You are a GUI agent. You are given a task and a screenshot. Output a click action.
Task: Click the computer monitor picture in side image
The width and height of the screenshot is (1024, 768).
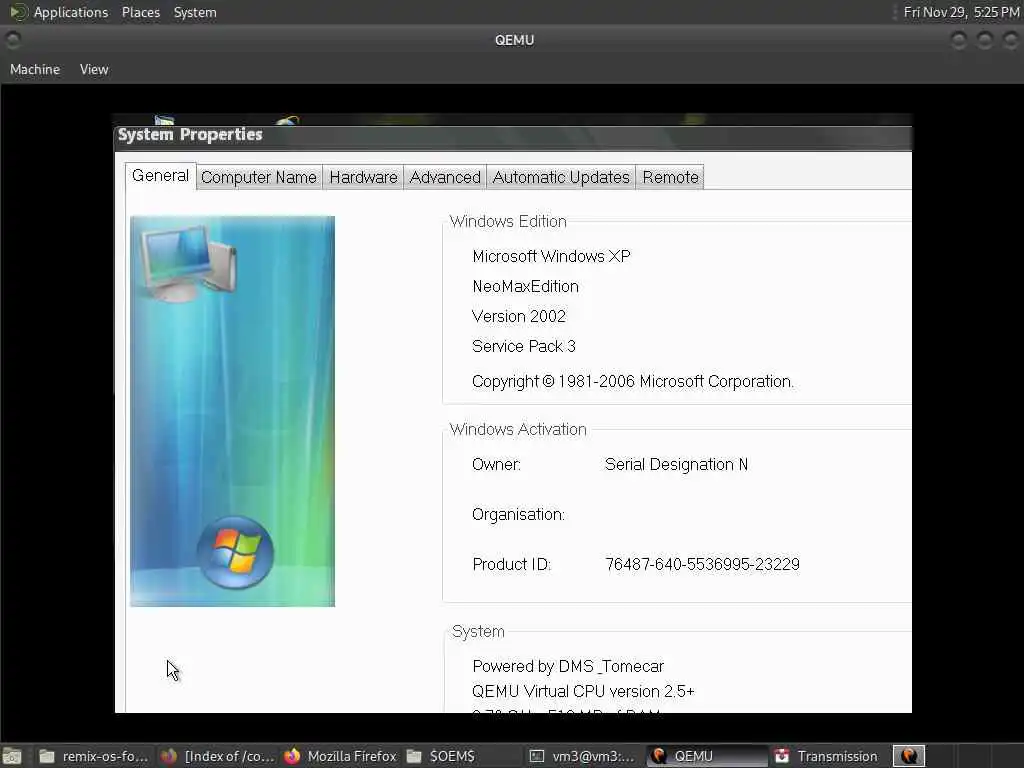pyautogui.click(x=189, y=262)
